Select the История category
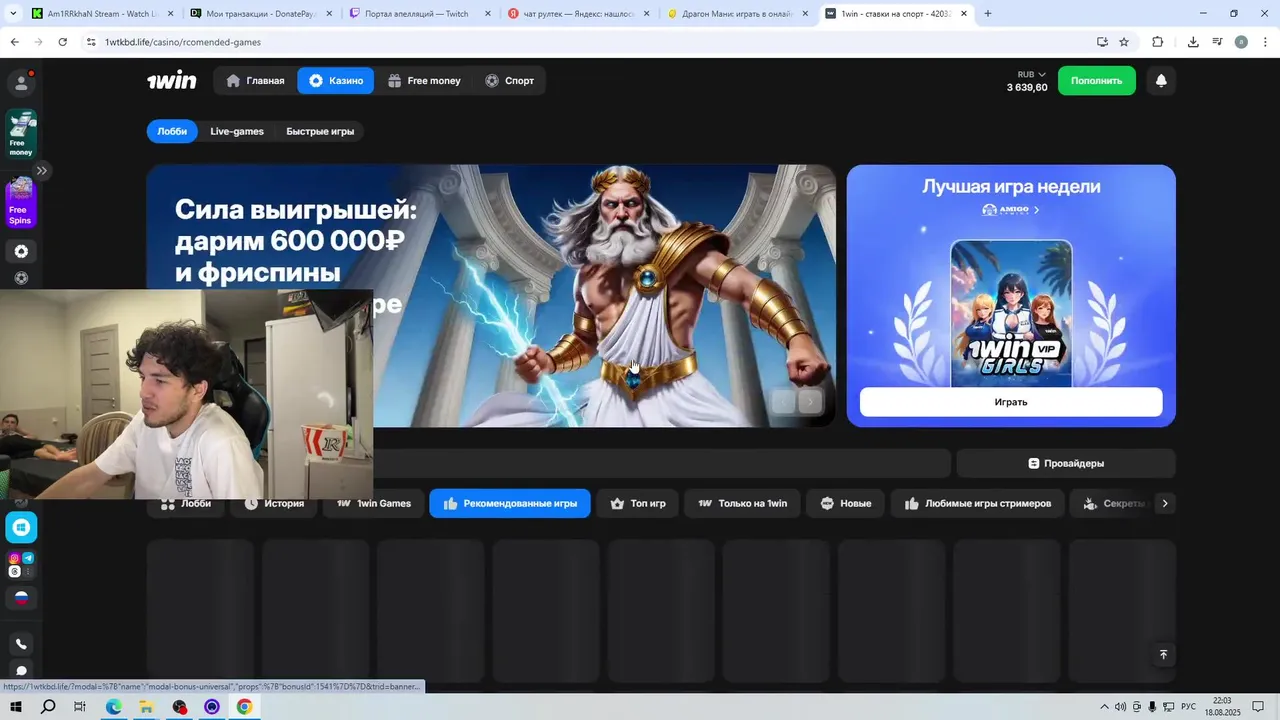The image size is (1280, 720). (275, 503)
